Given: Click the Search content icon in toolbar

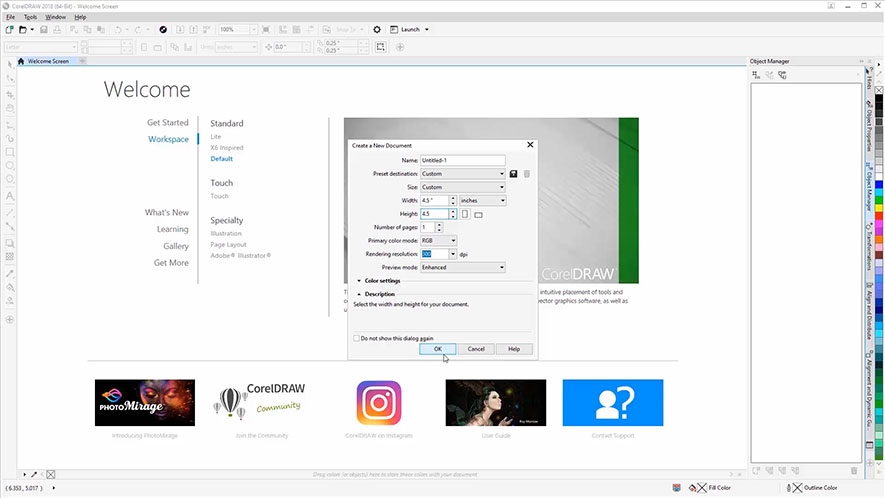Looking at the screenshot, I should click(x=163, y=30).
